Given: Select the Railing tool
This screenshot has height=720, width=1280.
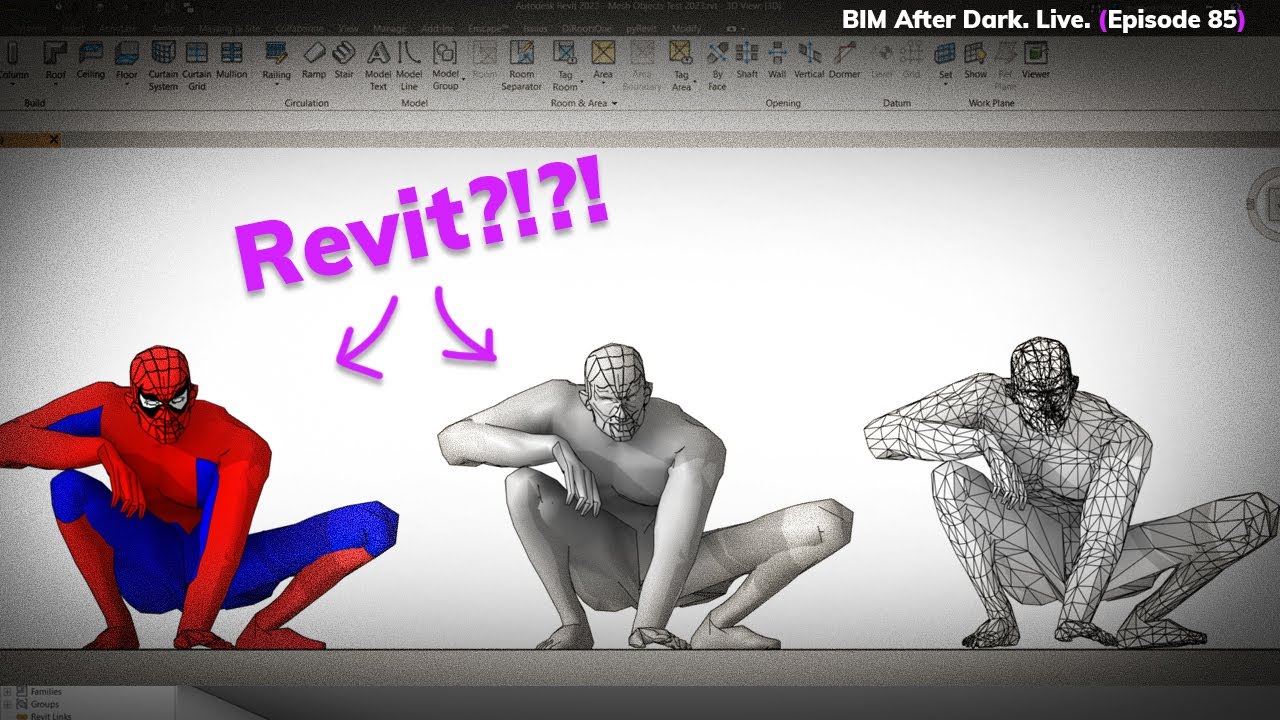Looking at the screenshot, I should coord(276,60).
